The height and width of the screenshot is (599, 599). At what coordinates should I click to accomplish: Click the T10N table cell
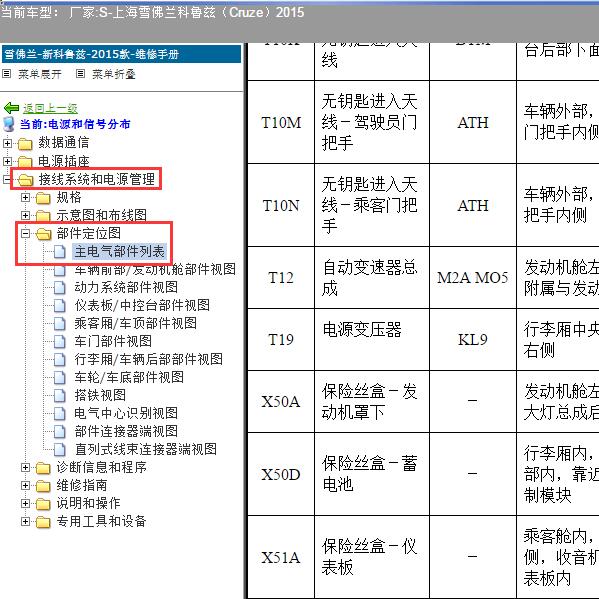pyautogui.click(x=281, y=205)
